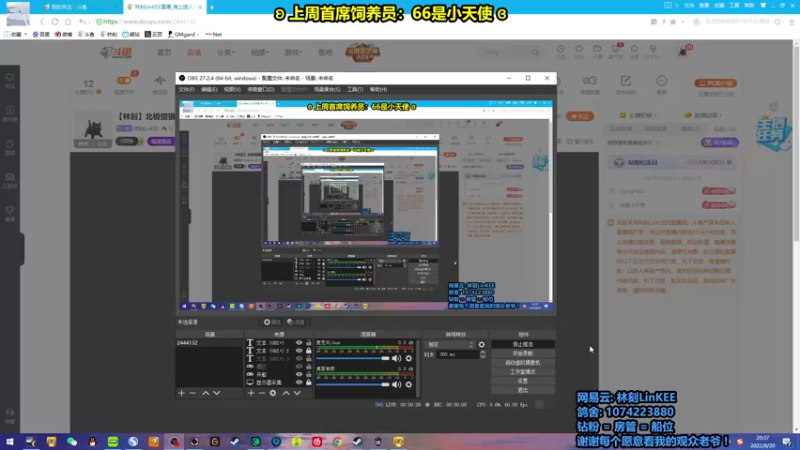Open OBS 场景集合(S) menu
This screenshot has height=450, width=800.
tap(327, 90)
